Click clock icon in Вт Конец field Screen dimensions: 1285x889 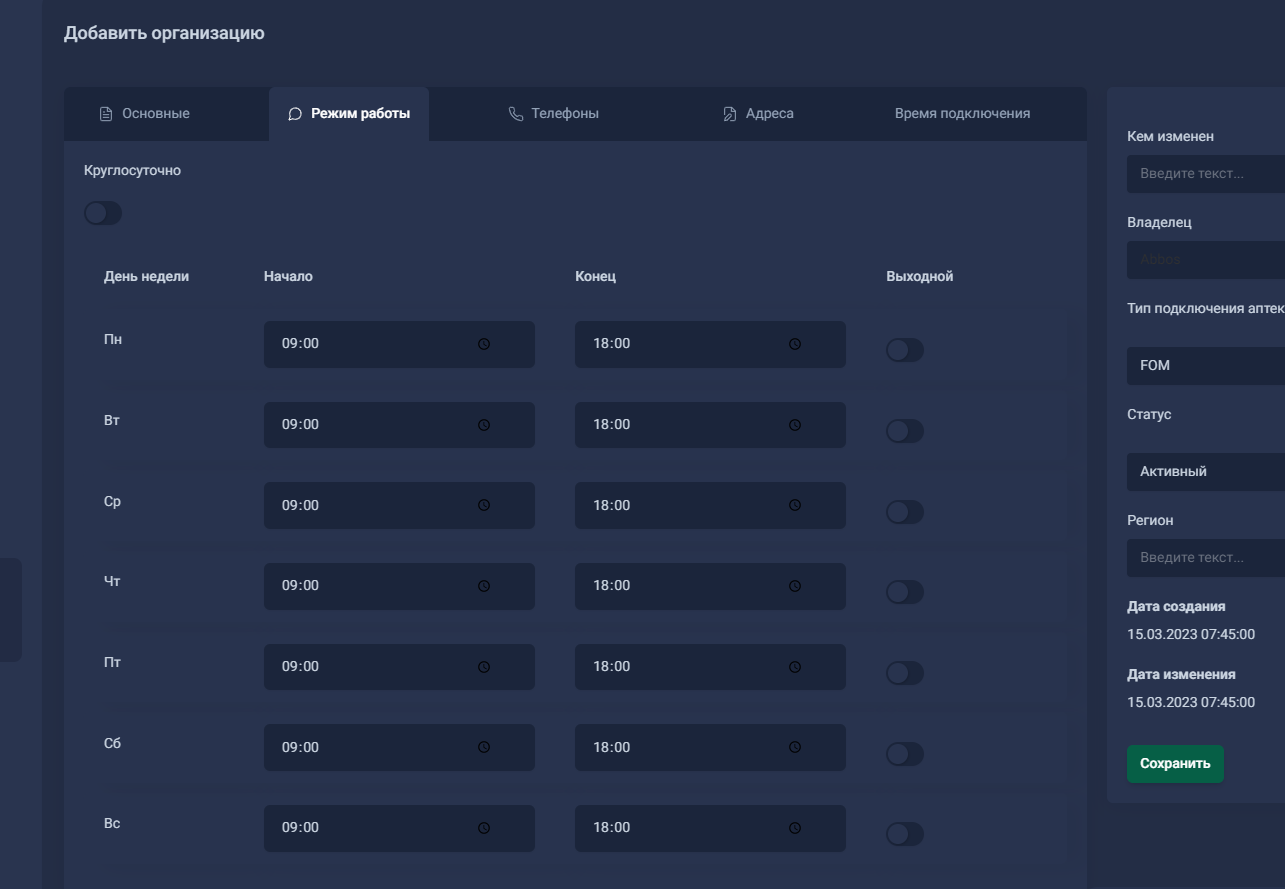click(x=795, y=424)
